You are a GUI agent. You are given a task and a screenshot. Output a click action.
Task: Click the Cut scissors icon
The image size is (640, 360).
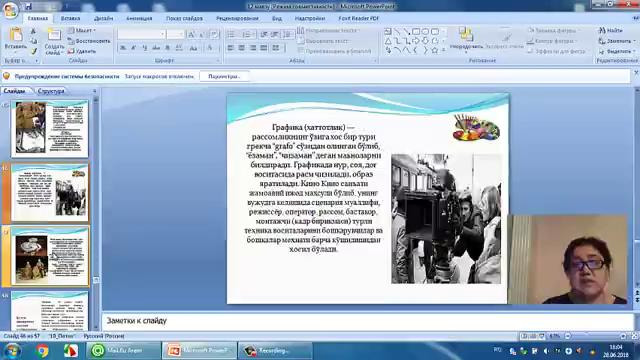click(33, 31)
